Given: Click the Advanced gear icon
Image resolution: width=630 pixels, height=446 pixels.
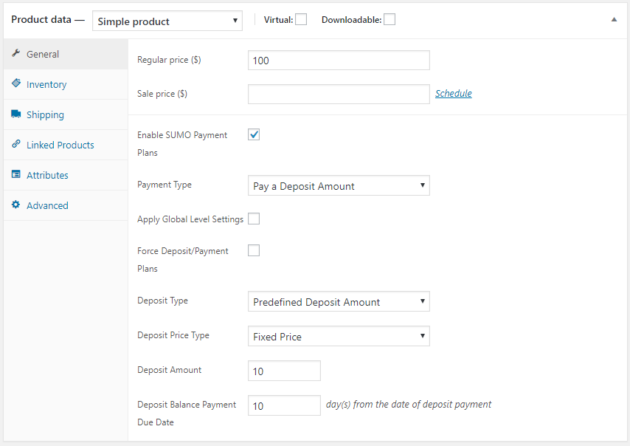Looking at the screenshot, I should coord(16,205).
